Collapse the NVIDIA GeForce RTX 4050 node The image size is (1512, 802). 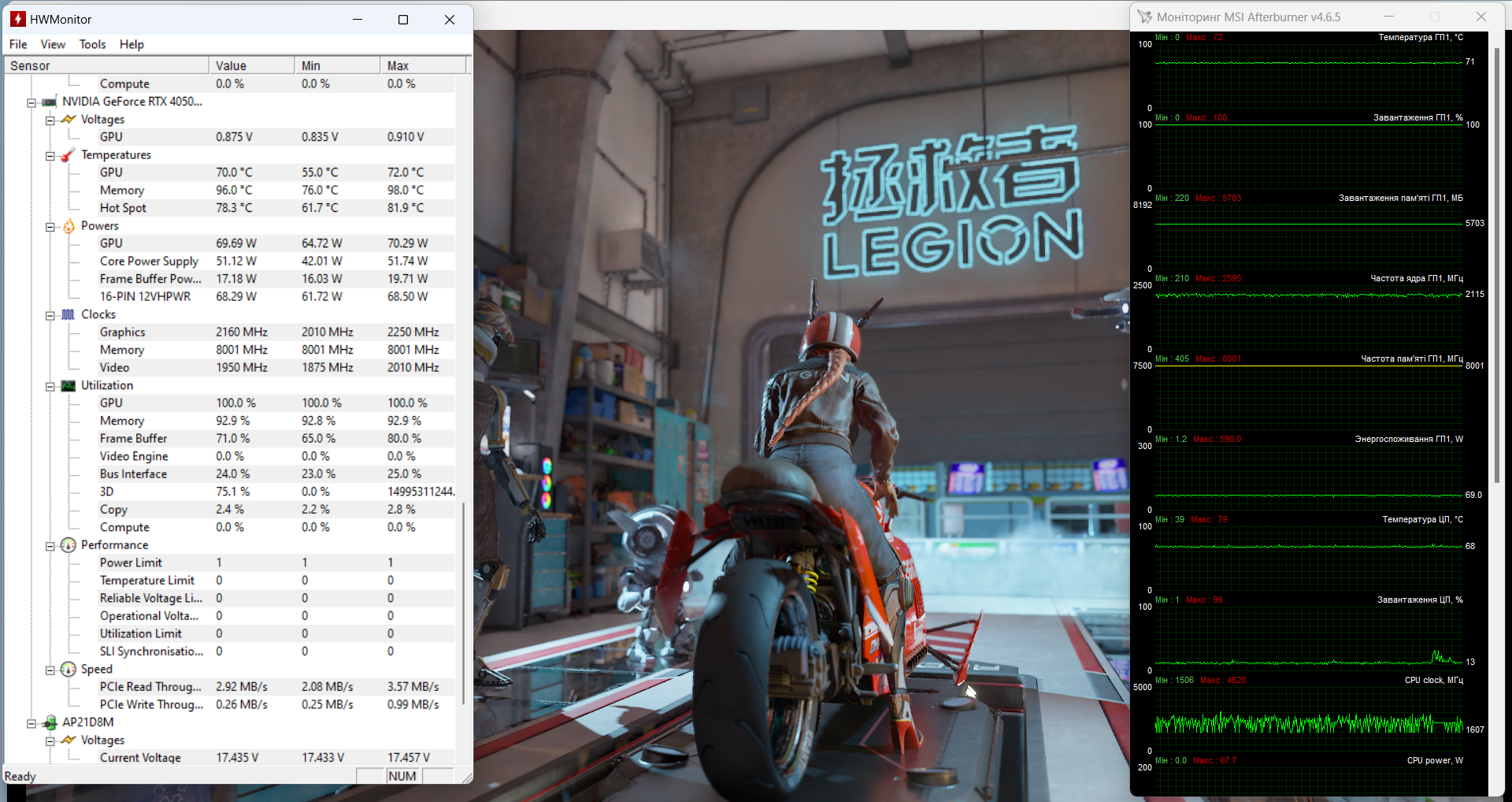click(x=31, y=102)
